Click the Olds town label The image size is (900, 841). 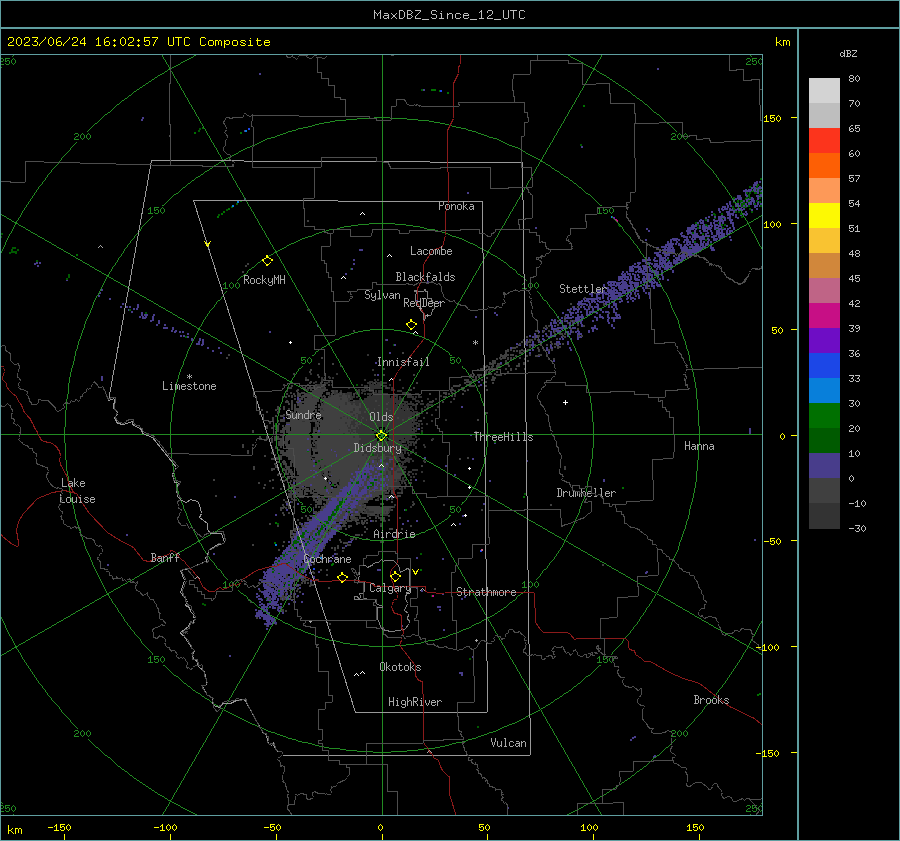pyautogui.click(x=381, y=417)
